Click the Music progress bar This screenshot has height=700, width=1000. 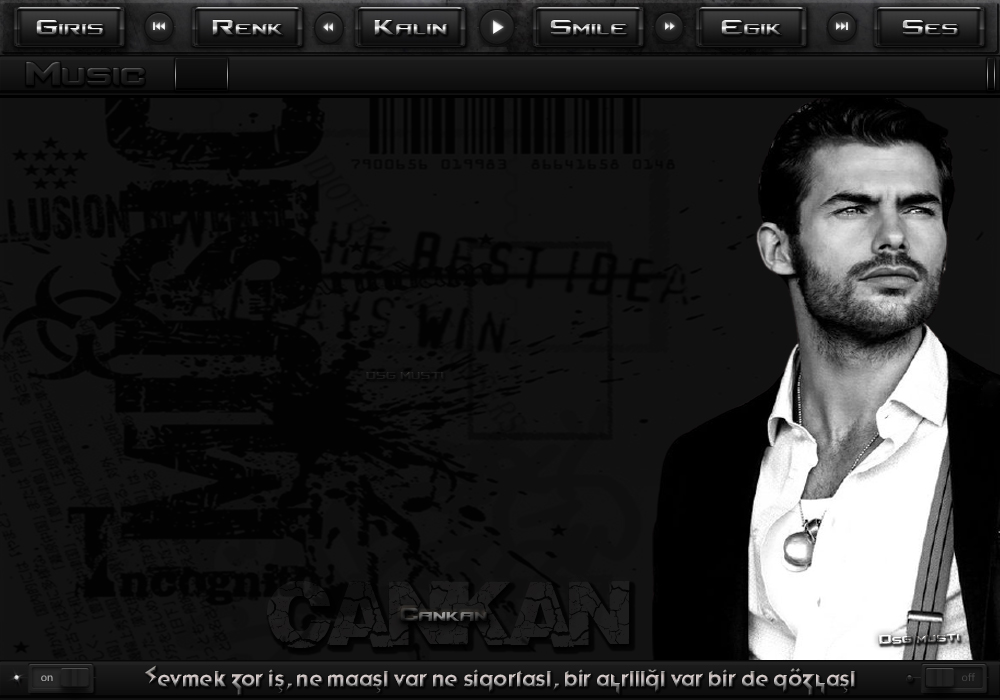click(x=600, y=74)
